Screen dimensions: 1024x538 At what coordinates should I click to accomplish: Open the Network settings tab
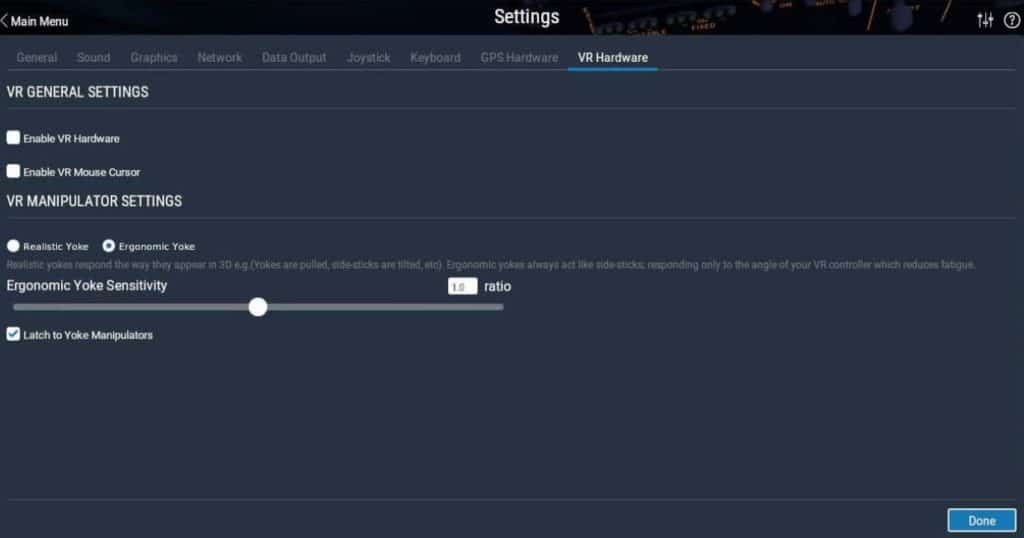219,57
